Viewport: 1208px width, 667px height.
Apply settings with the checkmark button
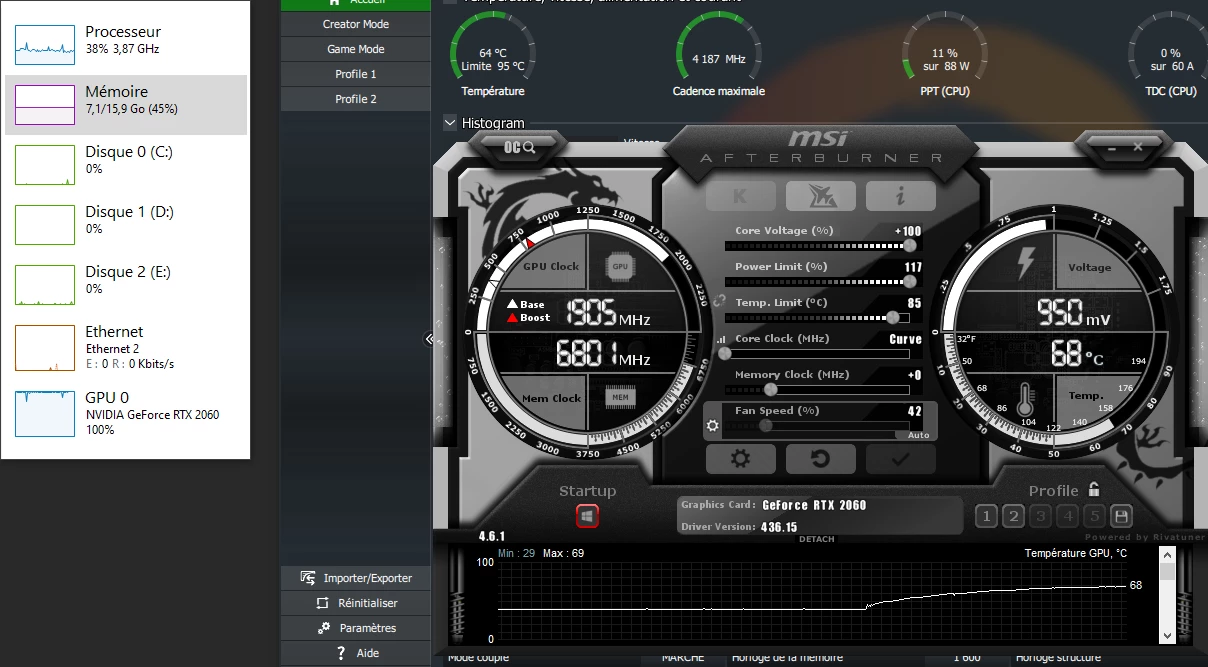pos(900,459)
